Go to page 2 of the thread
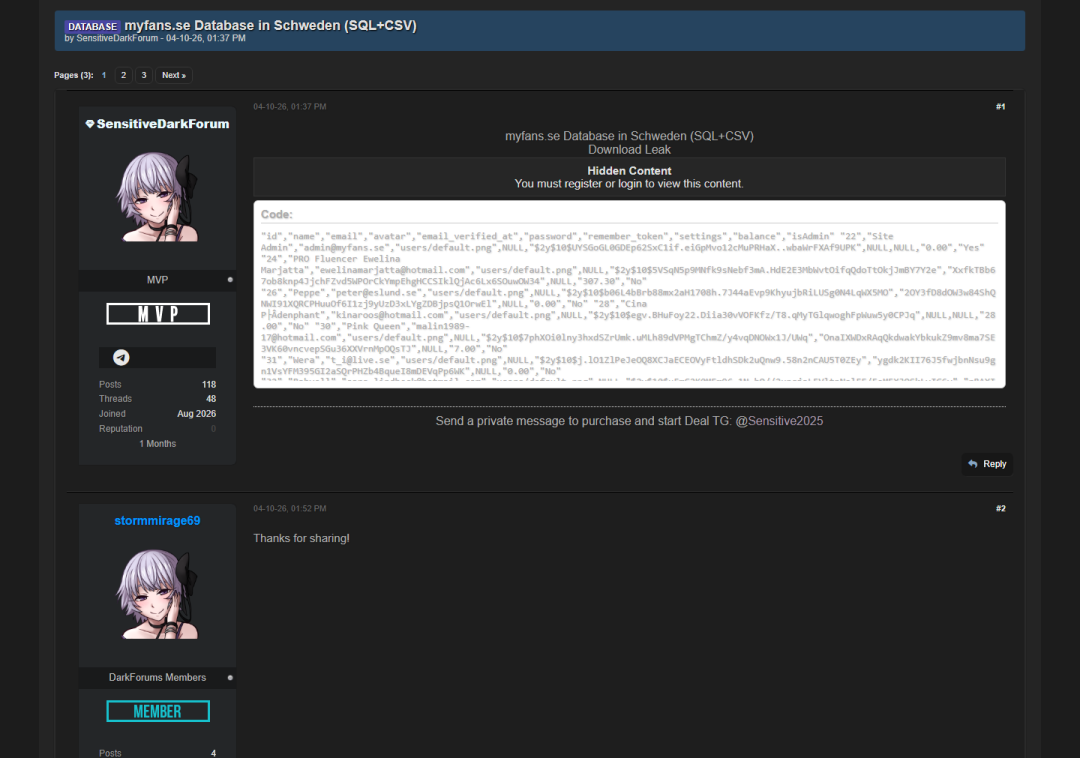 point(123,75)
